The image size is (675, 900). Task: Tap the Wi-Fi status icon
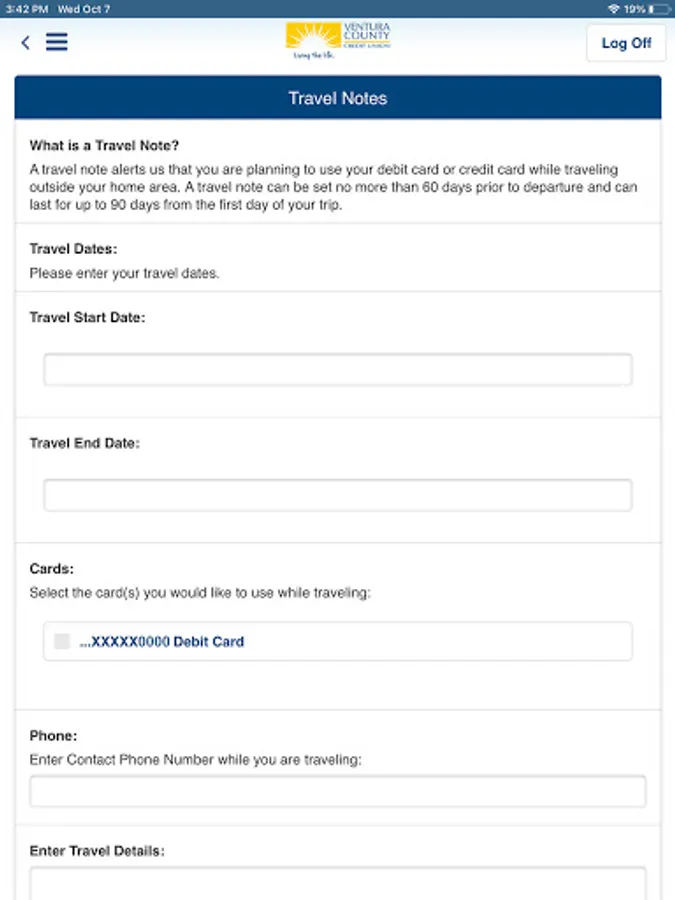pyautogui.click(x=613, y=8)
